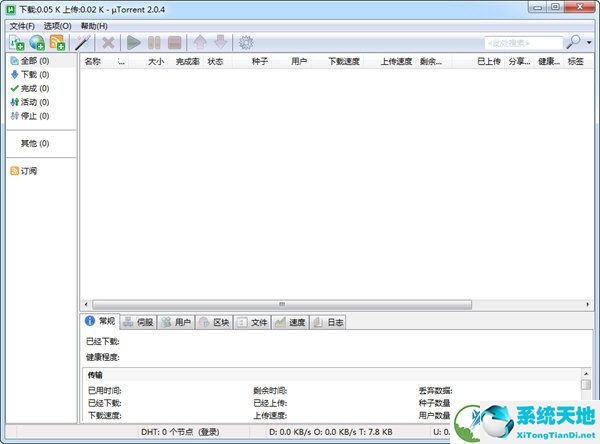
Task: Click the D: 0.0 KB/s status entry
Action: 331,432
